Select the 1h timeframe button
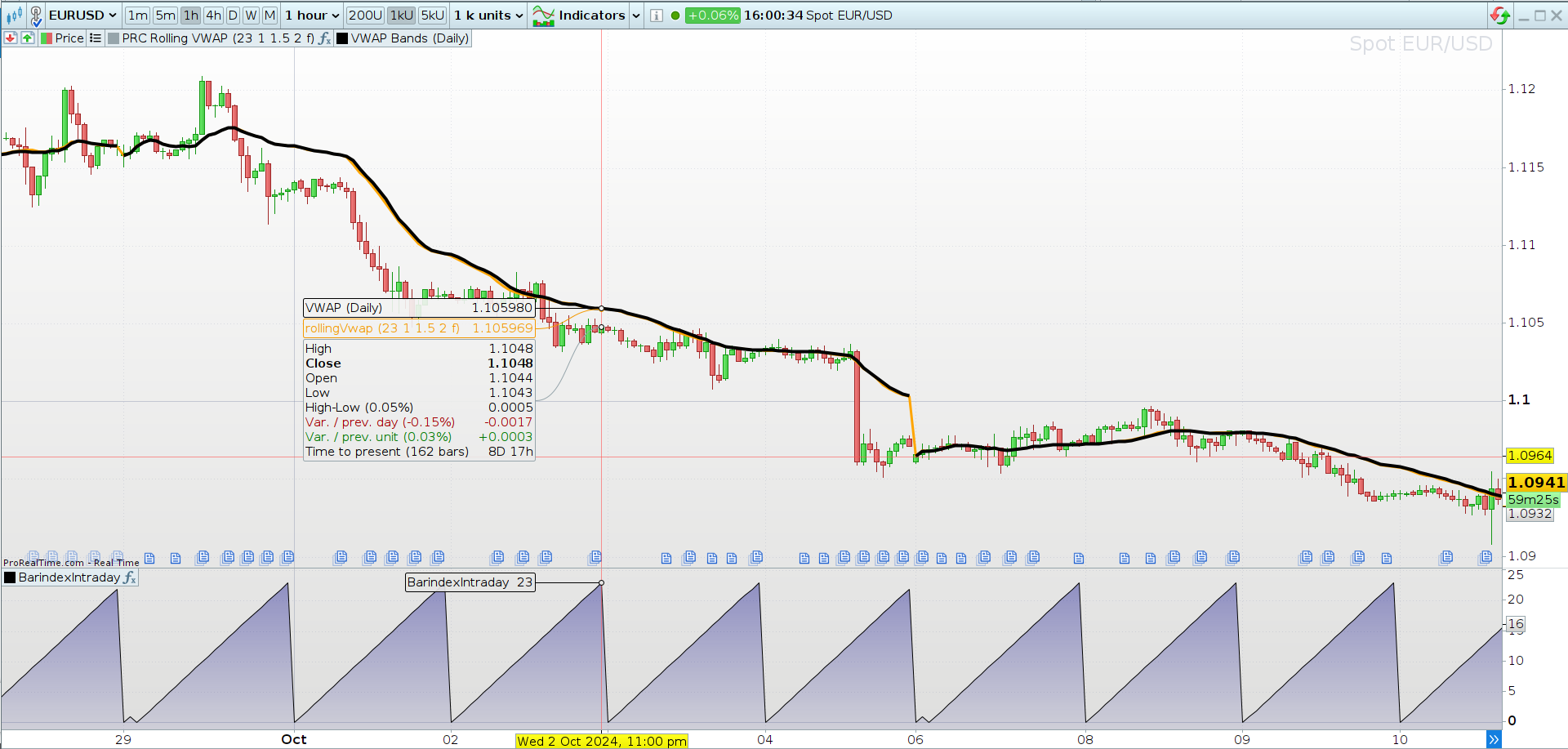 pos(191,16)
